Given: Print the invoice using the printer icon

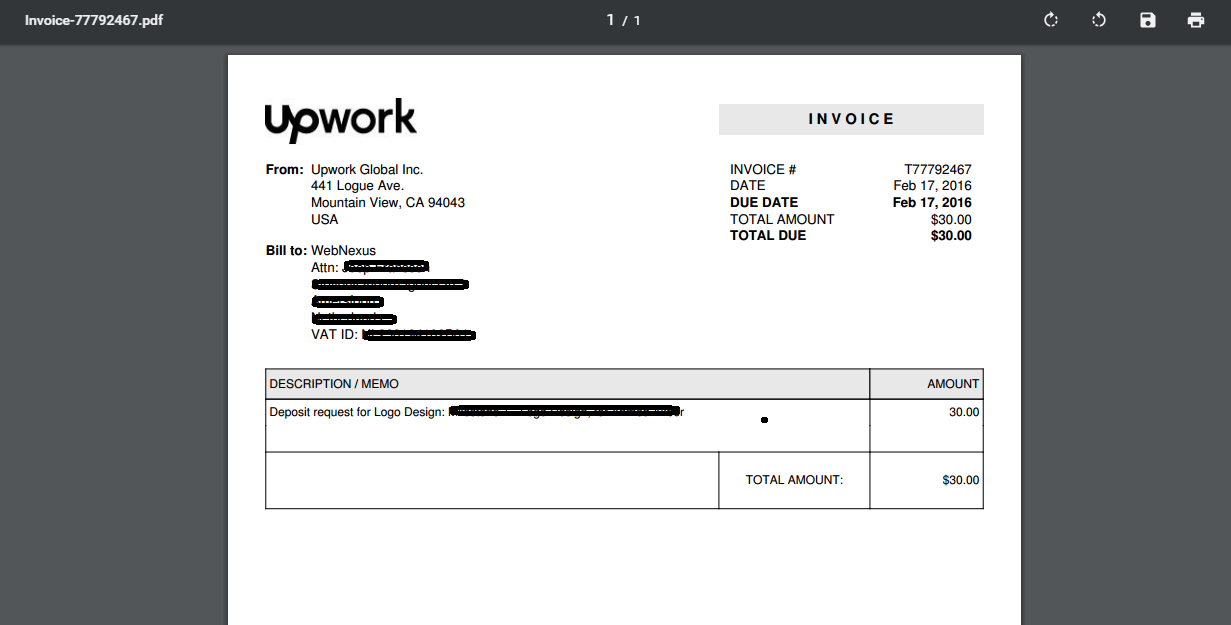Looking at the screenshot, I should coord(1196,20).
